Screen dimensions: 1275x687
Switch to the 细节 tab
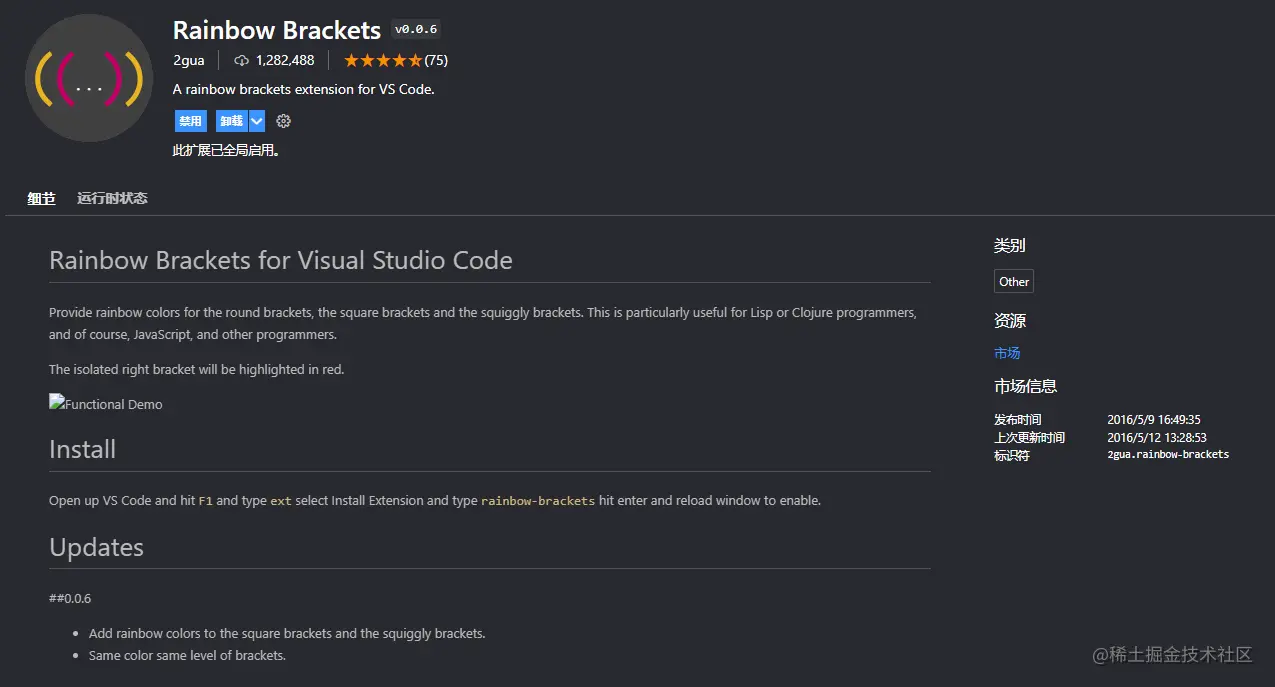[x=41, y=198]
